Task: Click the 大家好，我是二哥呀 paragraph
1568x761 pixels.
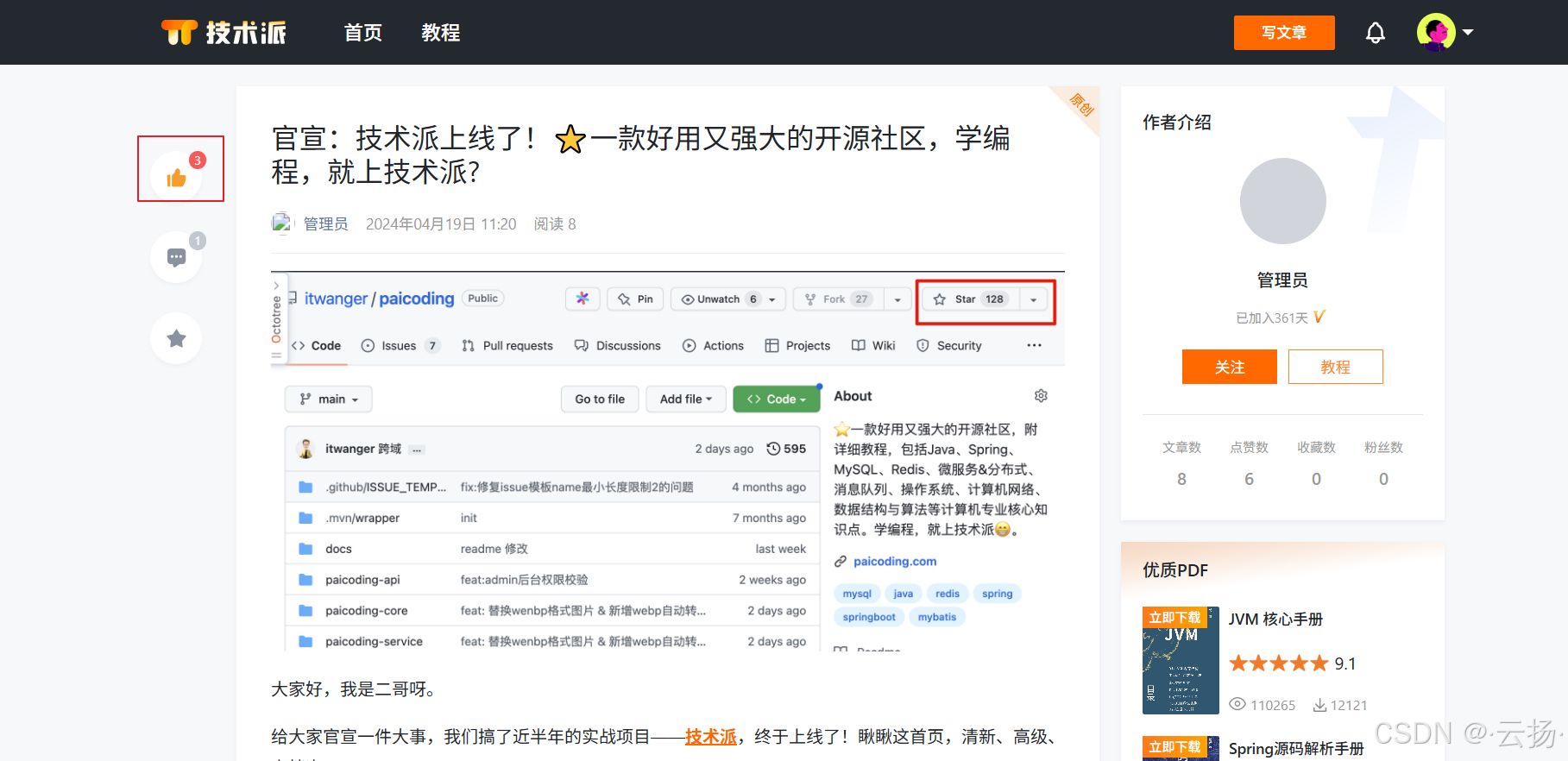Action: [357, 689]
